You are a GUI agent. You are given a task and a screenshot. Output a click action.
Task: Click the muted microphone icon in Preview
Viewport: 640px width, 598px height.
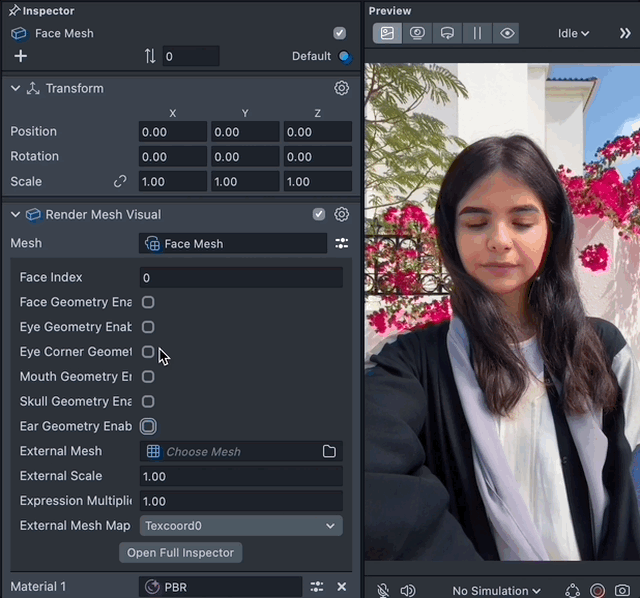[x=383, y=591]
